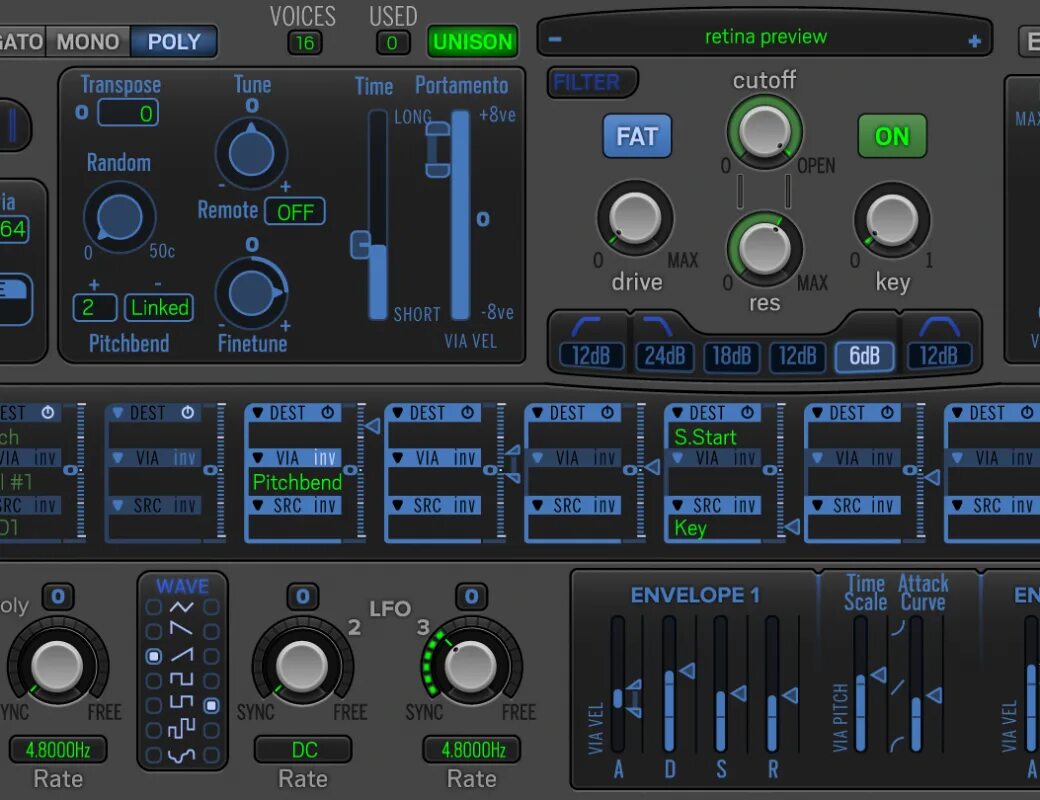Click the Envelope 1 Decay slider
The image size is (1040, 800).
tap(669, 683)
